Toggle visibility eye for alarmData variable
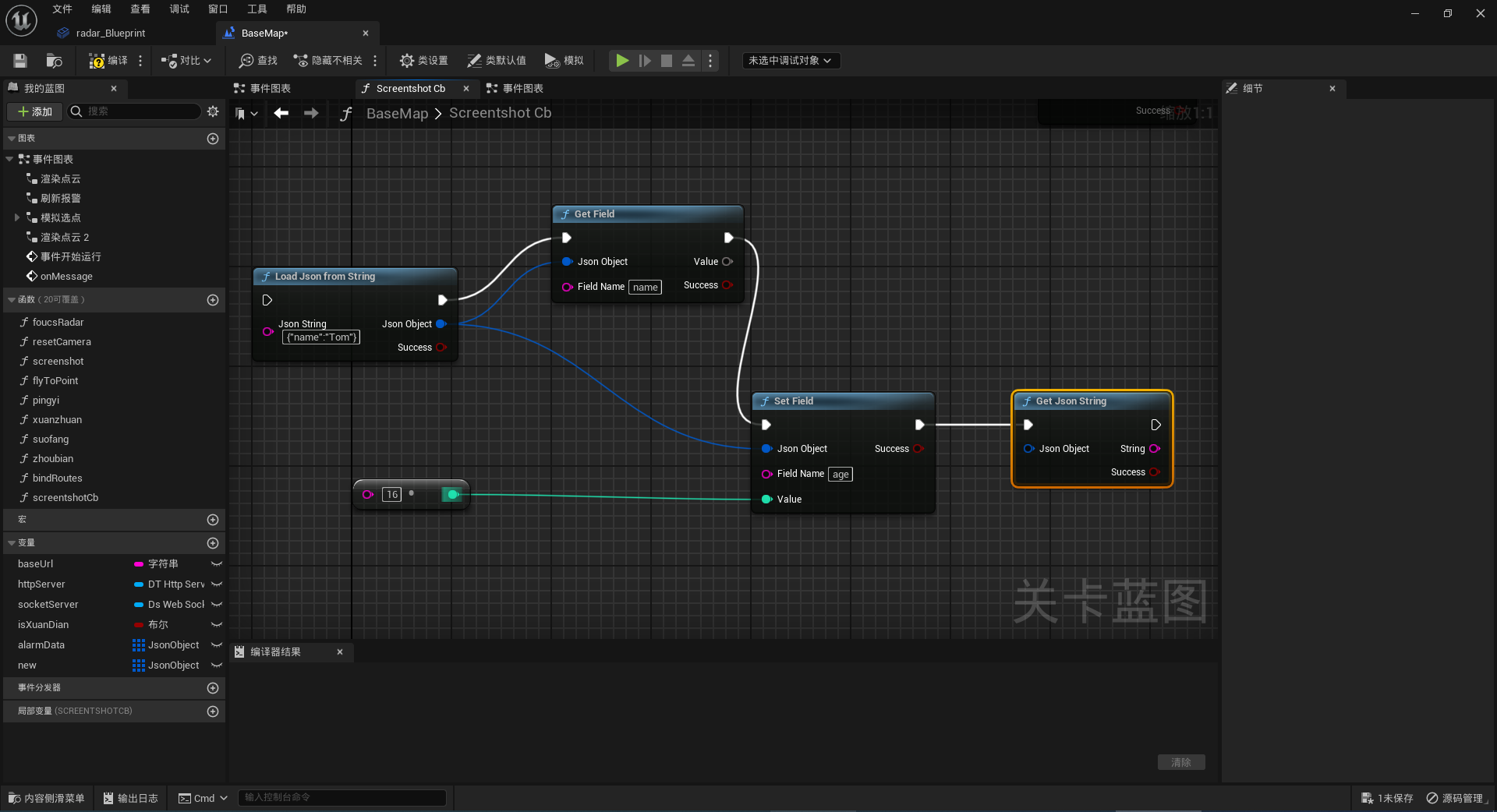Viewport: 1497px width, 812px height. pyautogui.click(x=217, y=645)
